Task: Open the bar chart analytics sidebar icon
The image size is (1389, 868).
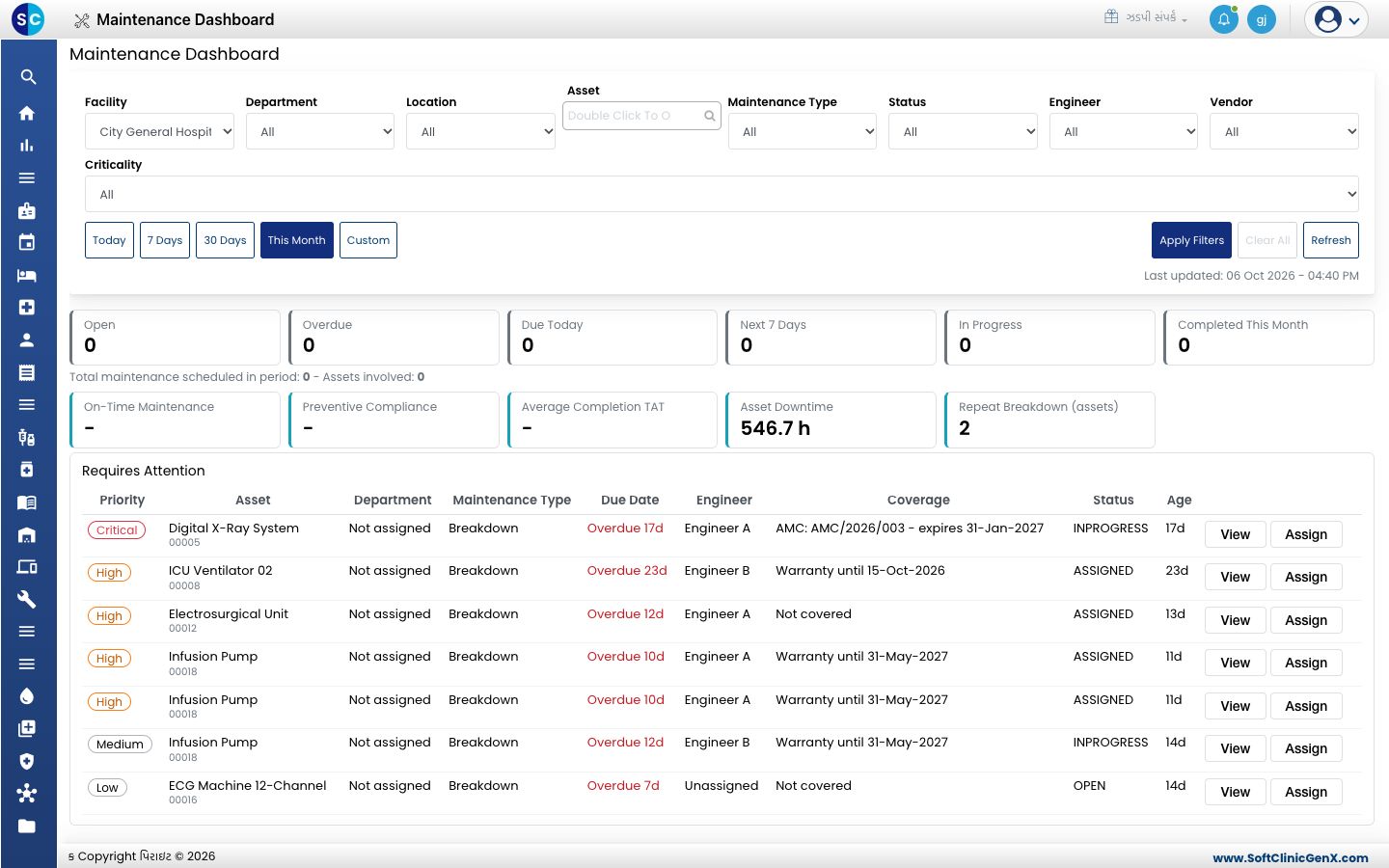Action: point(27,146)
